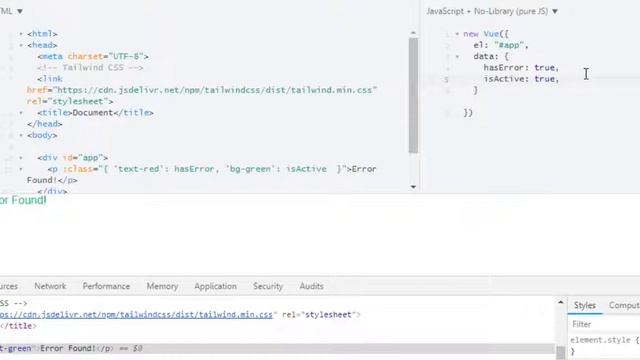Select the Styles pane tab
Image resolution: width=640 pixels, height=360 pixels.
point(584,305)
